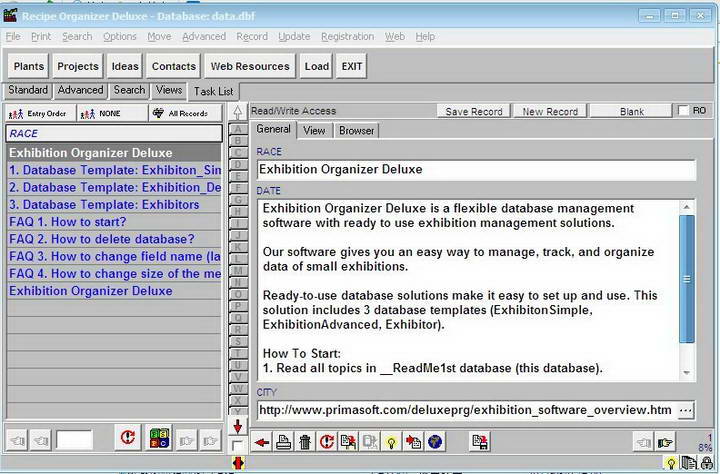The image size is (720, 474).
Task: Click the pointing hand next-record icon
Action: click(665, 443)
